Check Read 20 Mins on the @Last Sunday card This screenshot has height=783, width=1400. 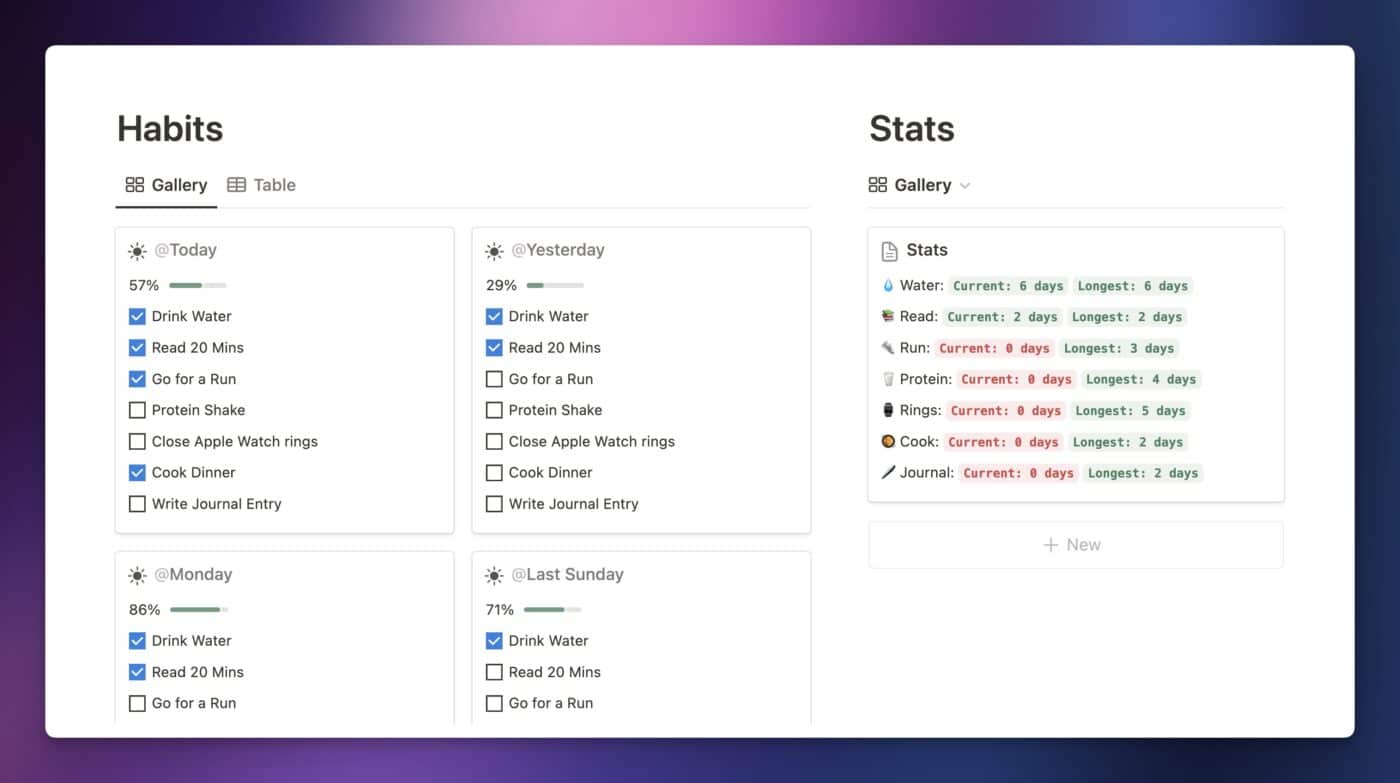pyautogui.click(x=494, y=672)
